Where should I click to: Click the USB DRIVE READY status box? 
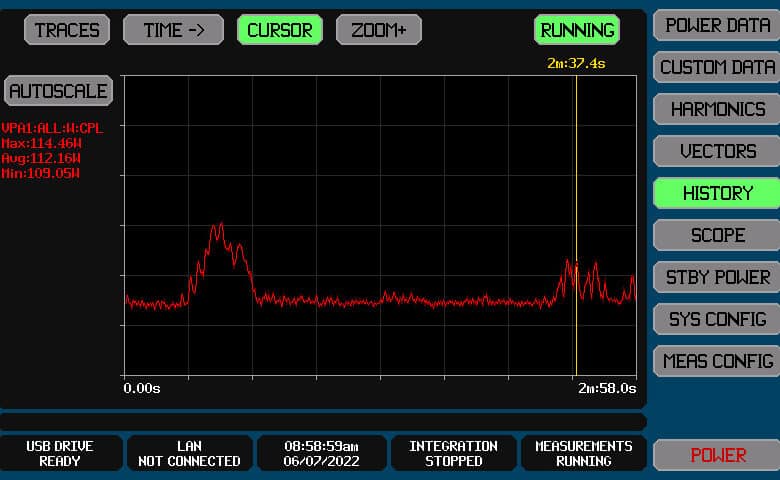[60, 453]
